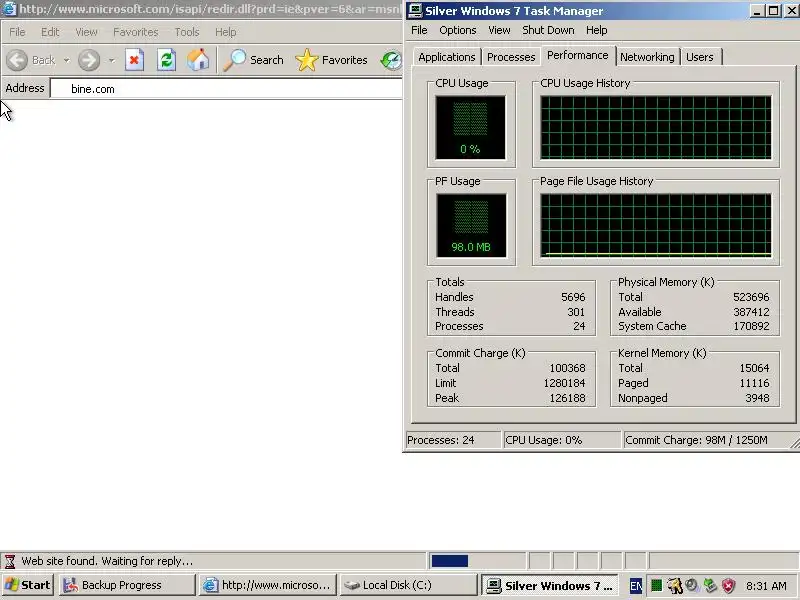Click Commit Charge Limit value 1280184
This screenshot has height=600, width=800.
[x=564, y=383]
